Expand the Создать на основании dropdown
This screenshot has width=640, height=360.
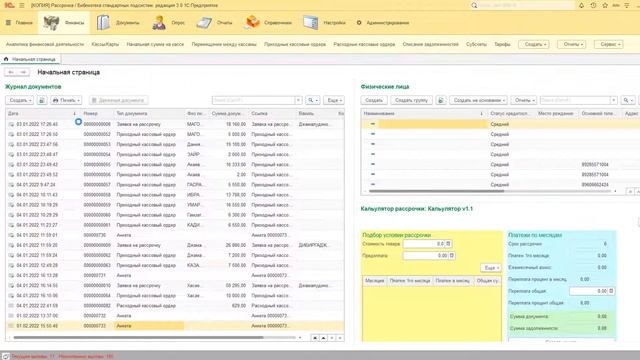click(478, 100)
